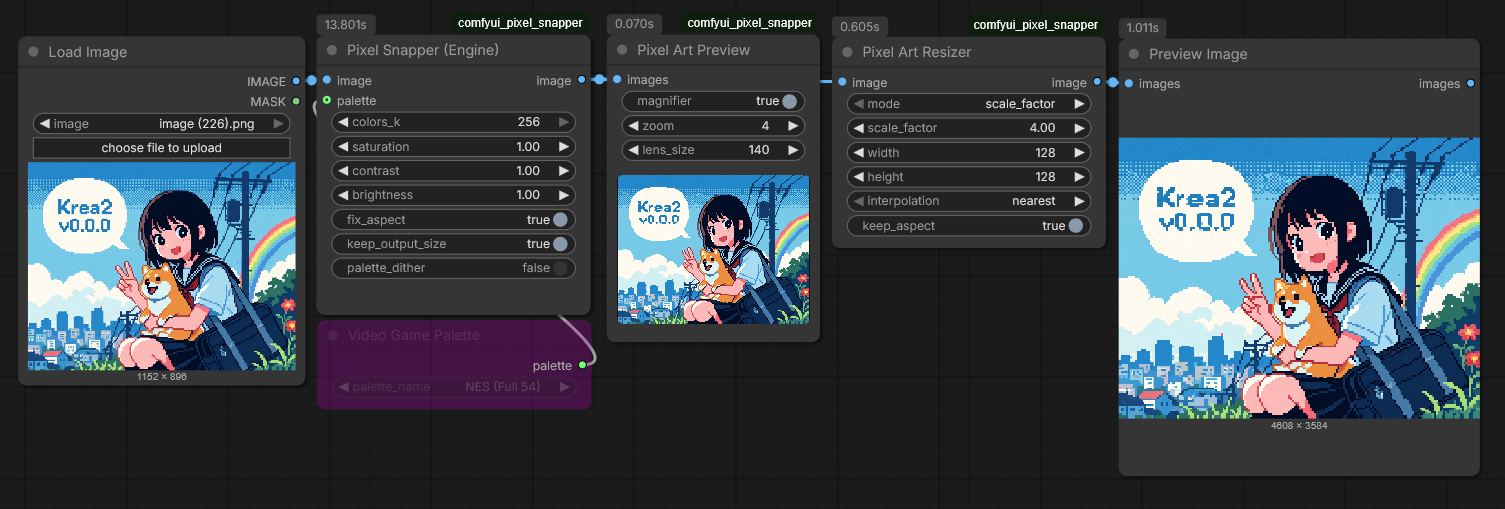Viewport: 1505px width, 509px height.
Task: Click the image input socket on Pixel Snapper
Action: (x=327, y=80)
